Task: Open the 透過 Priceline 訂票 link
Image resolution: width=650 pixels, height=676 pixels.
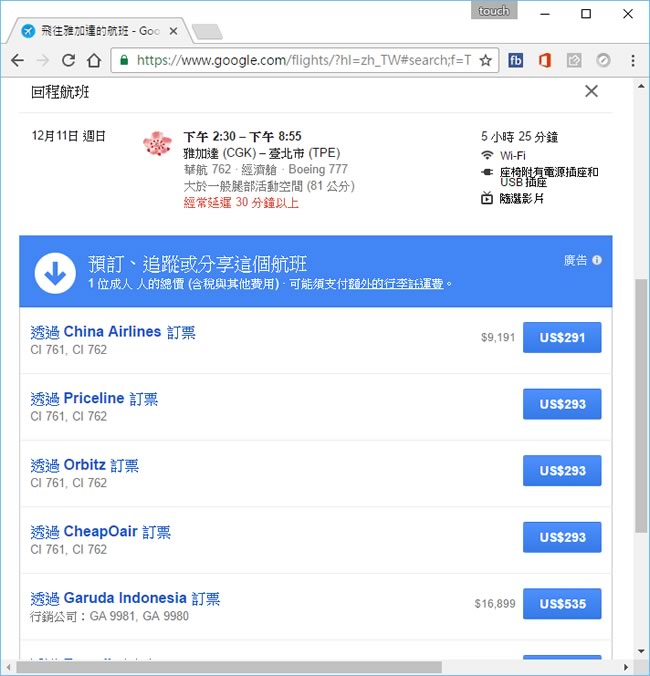Action: point(94,398)
